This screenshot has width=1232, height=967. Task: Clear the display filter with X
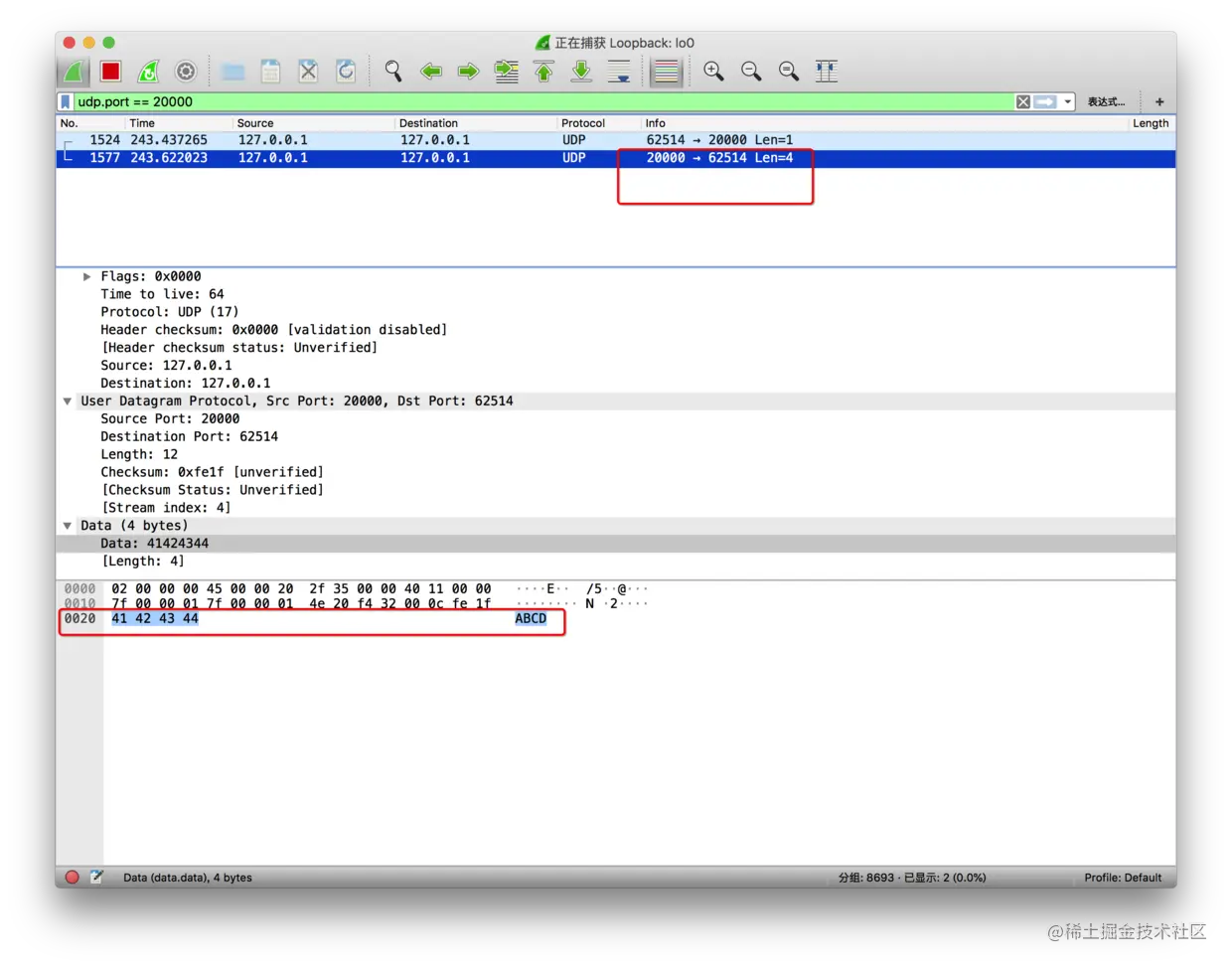pos(1022,102)
